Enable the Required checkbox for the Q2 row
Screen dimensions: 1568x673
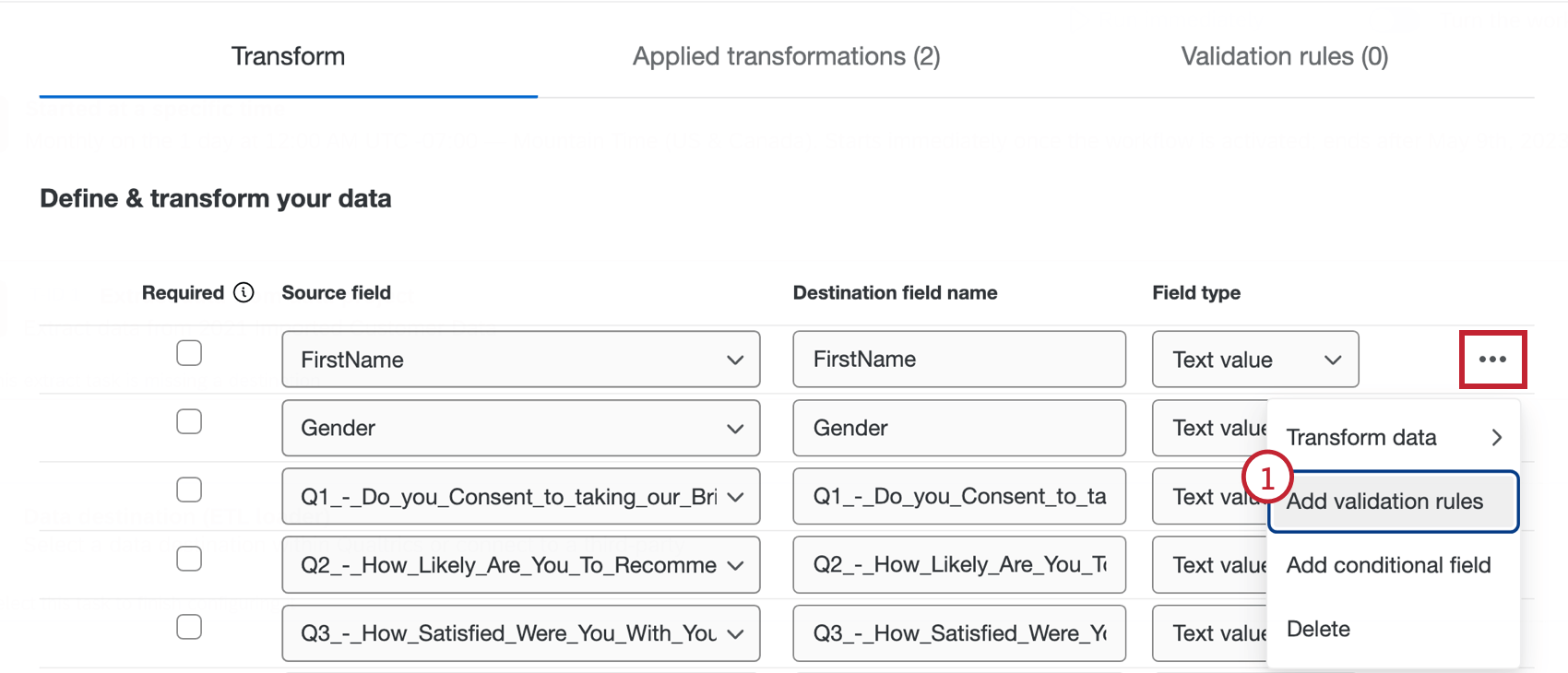tap(189, 559)
